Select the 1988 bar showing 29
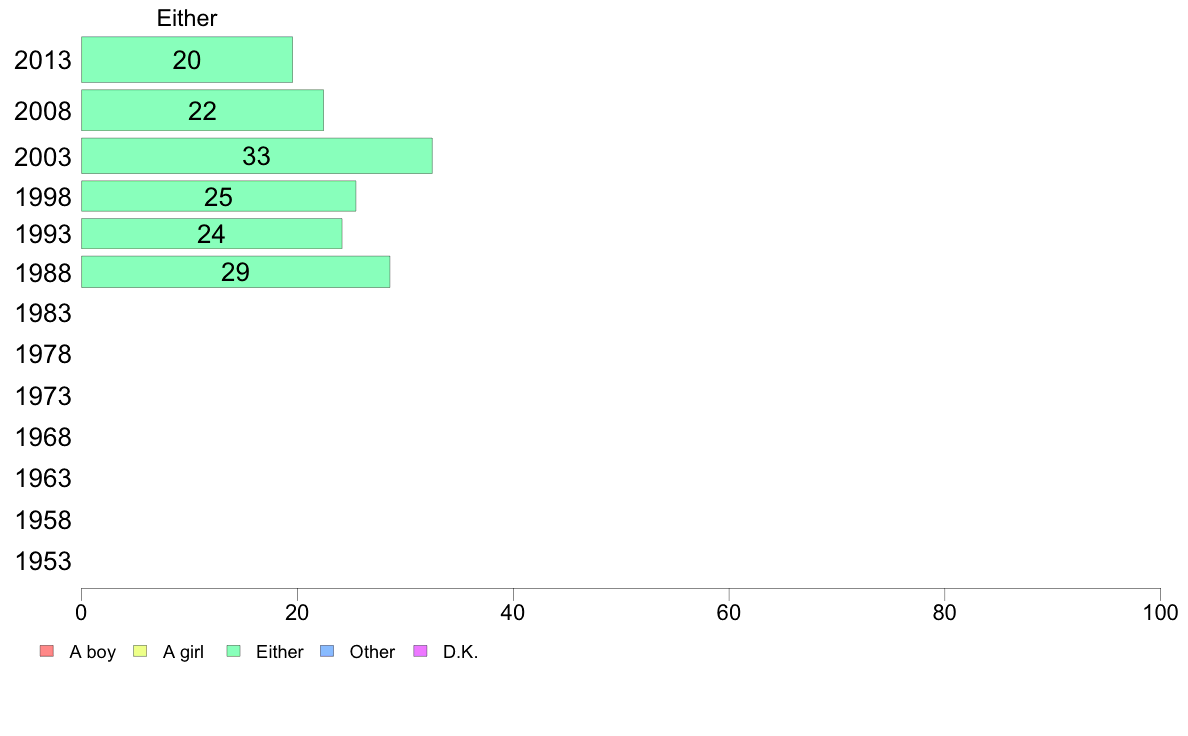Image resolution: width=1188 pixels, height=736 pixels. (x=236, y=272)
